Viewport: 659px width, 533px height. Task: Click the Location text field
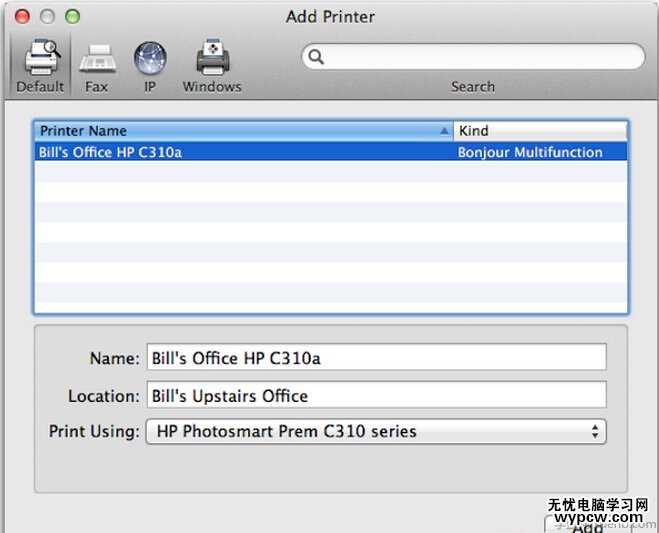pos(376,395)
